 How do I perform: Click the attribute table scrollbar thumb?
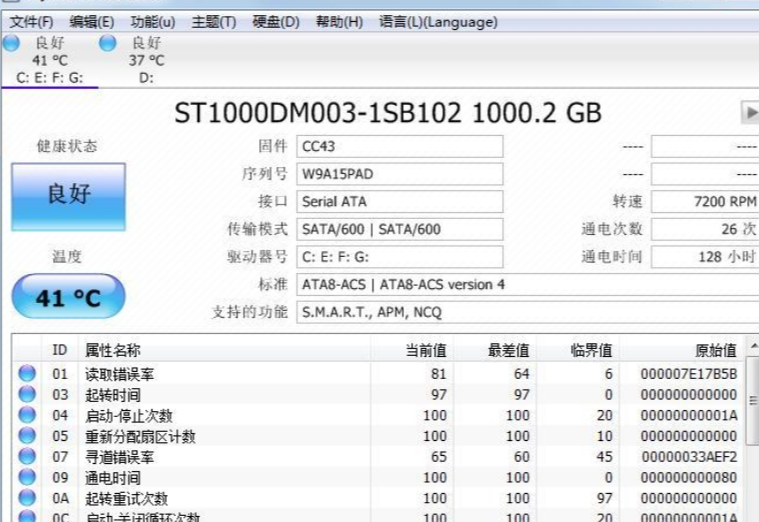753,400
